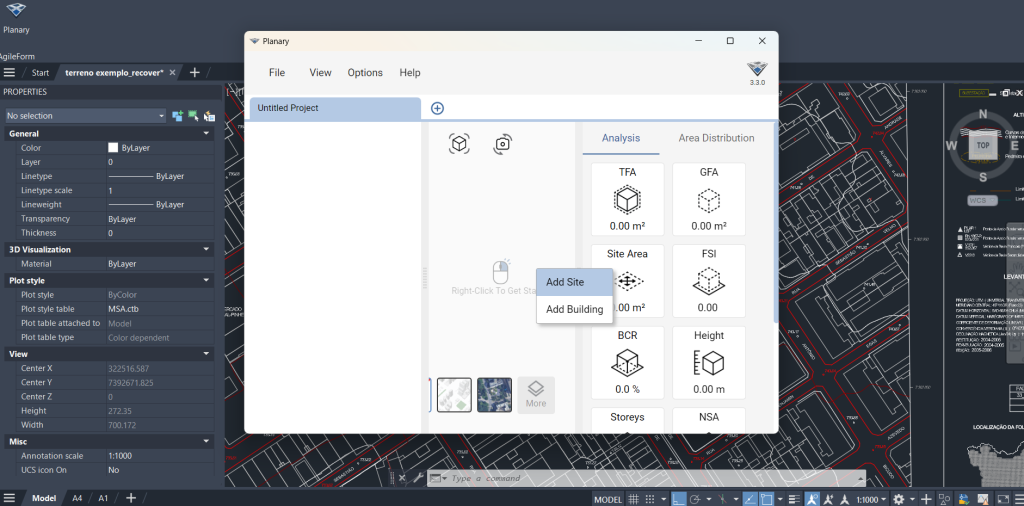Click the workspace switching gear icon
Screen dimensions: 1024x506
pyautogui.click(x=899, y=499)
